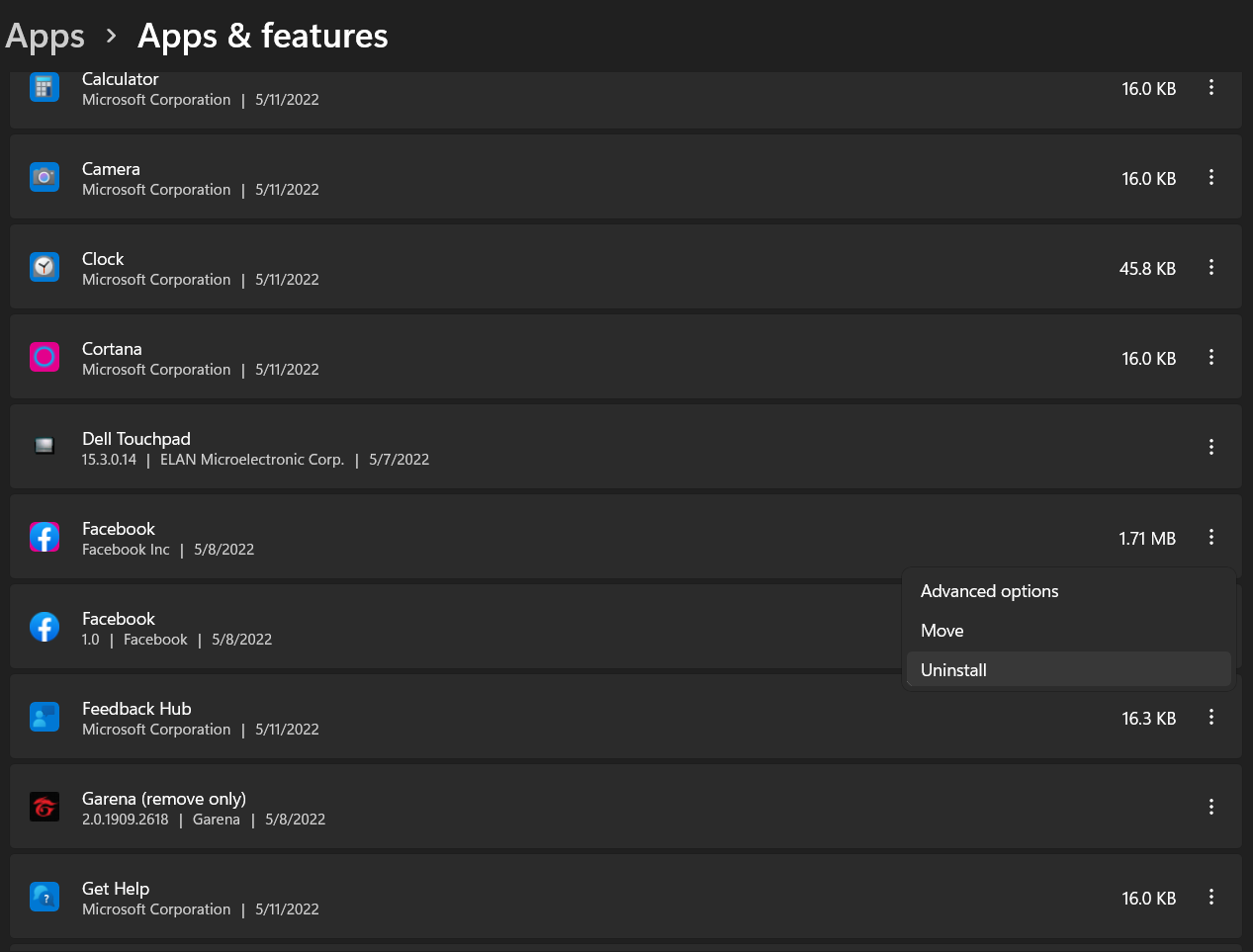
Task: Open more options for Dell Touchpad
Action: 1210,447
